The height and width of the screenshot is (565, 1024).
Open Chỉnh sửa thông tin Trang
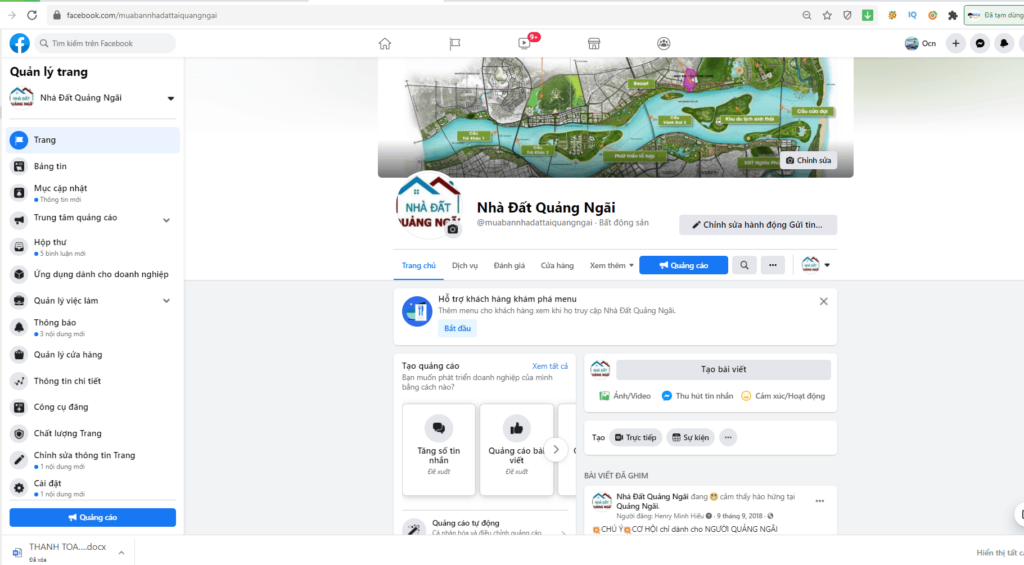(x=93, y=460)
